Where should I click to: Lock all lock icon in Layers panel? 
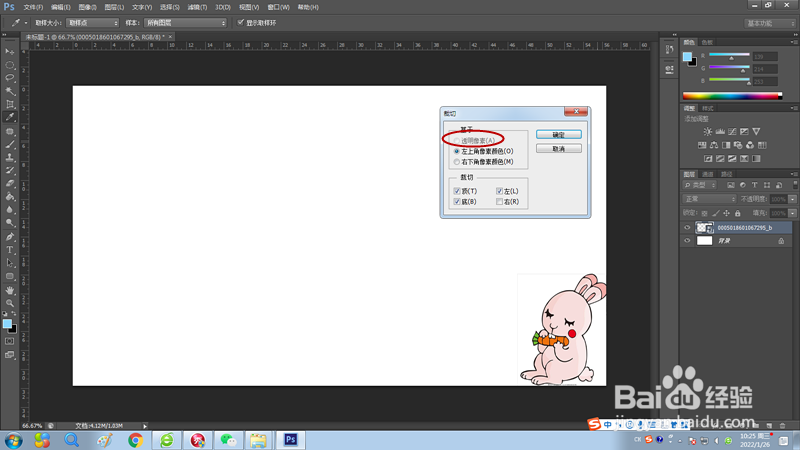pyautogui.click(x=738, y=213)
